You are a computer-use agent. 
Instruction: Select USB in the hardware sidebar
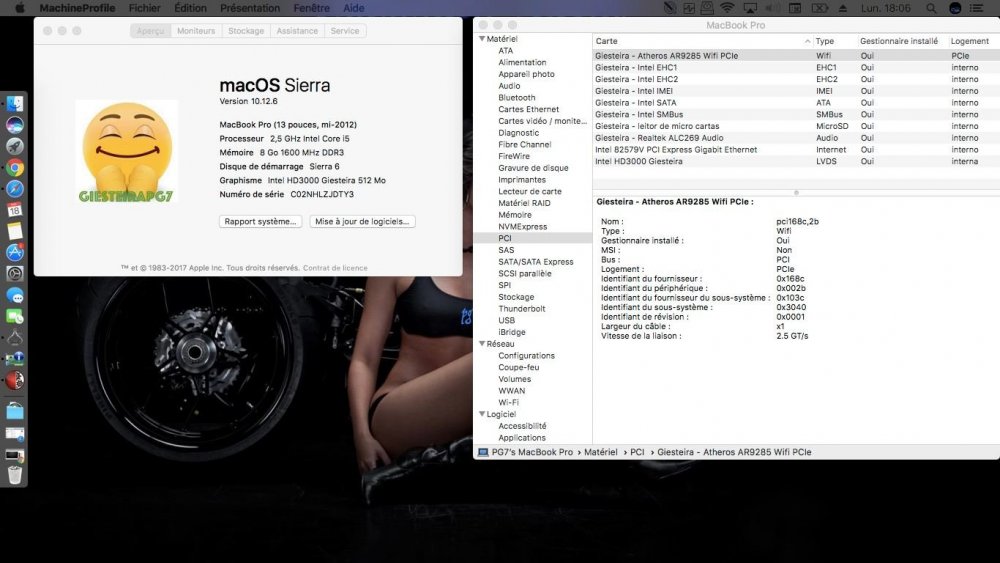[x=506, y=320]
